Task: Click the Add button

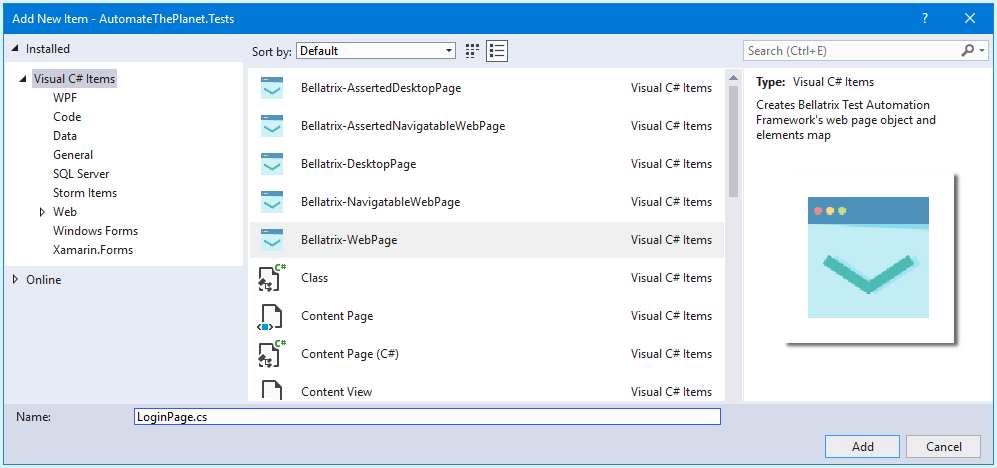Action: point(862,446)
